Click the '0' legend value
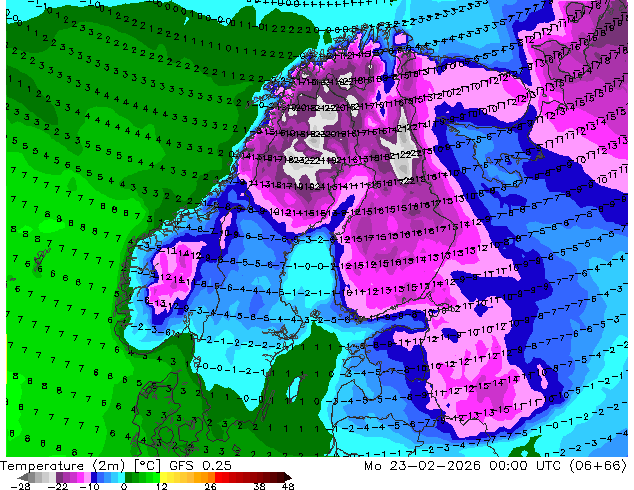 (124, 486)
